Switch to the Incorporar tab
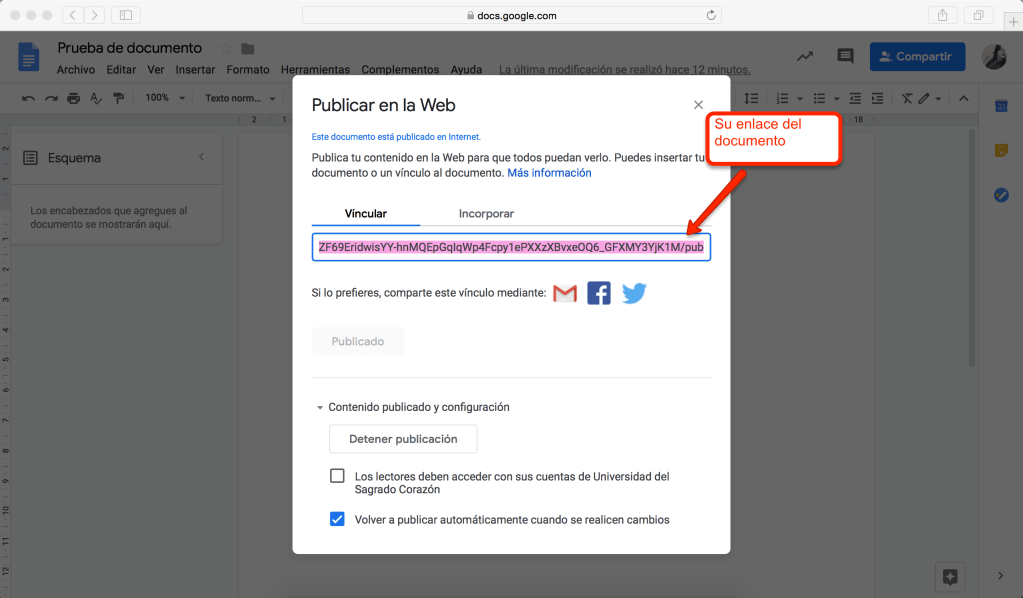The image size is (1023, 598). (486, 213)
